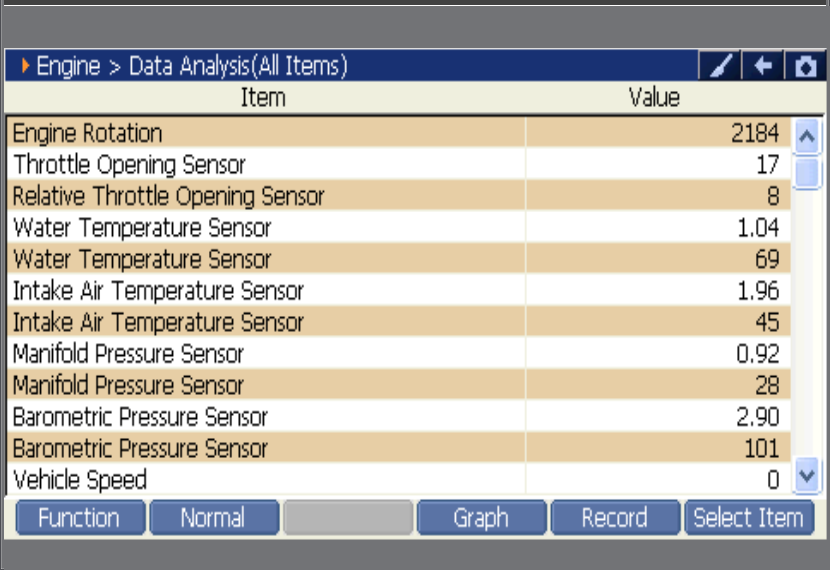Select the Relative Throttle Opening Sensor row
The width and height of the screenshot is (830, 570).
point(399,195)
